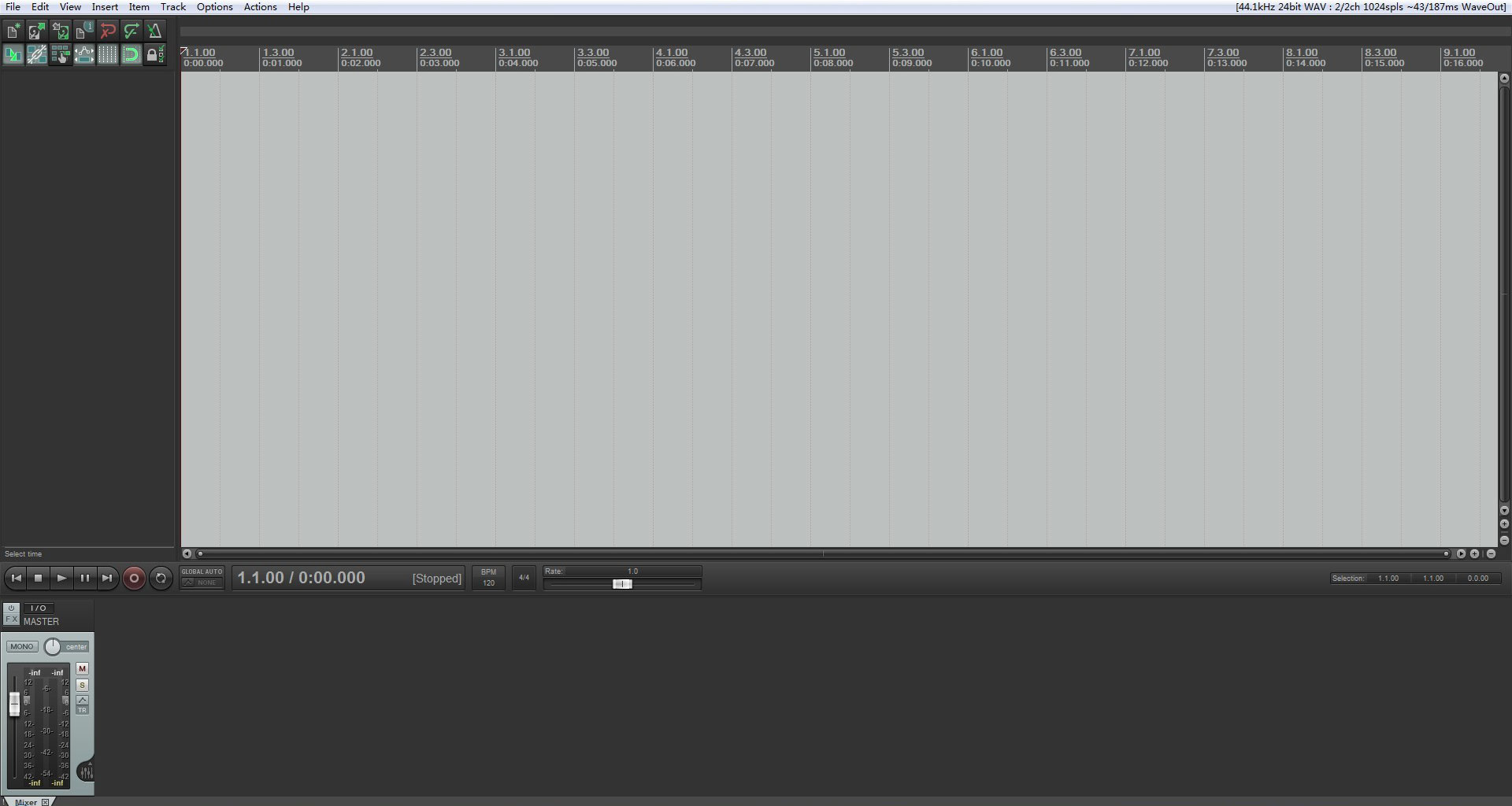Click the red Undo arrow icon
1512x806 pixels.
coord(108,31)
